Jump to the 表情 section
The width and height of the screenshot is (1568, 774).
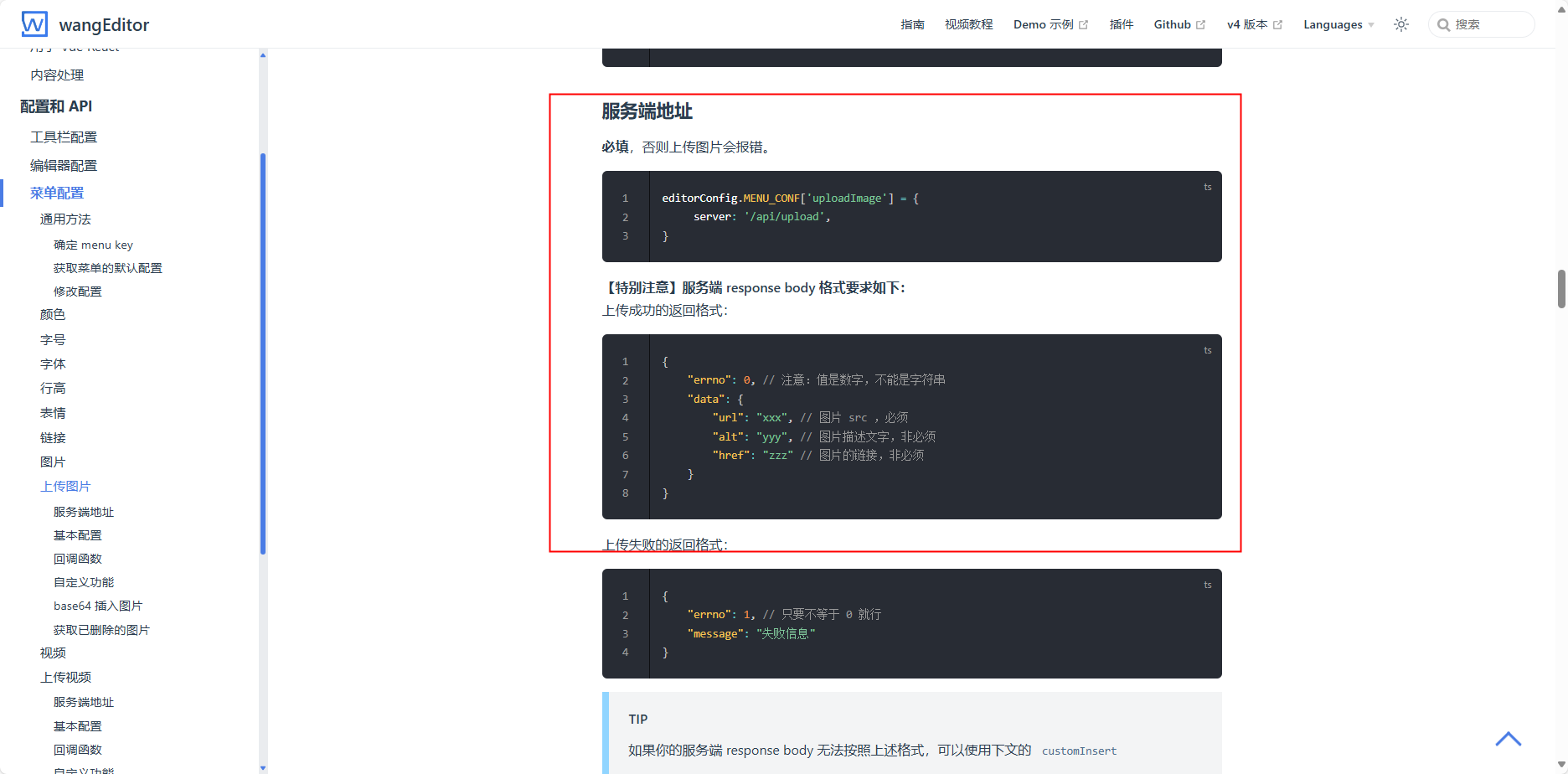pos(53,413)
